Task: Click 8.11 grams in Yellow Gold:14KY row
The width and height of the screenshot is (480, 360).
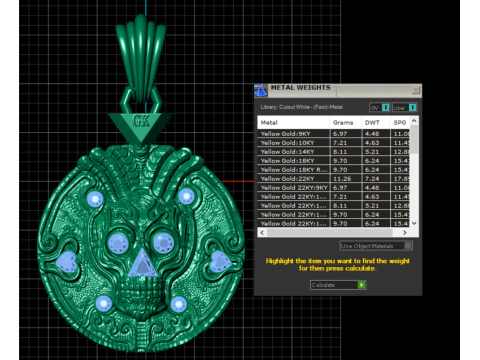Action: [x=340, y=152]
